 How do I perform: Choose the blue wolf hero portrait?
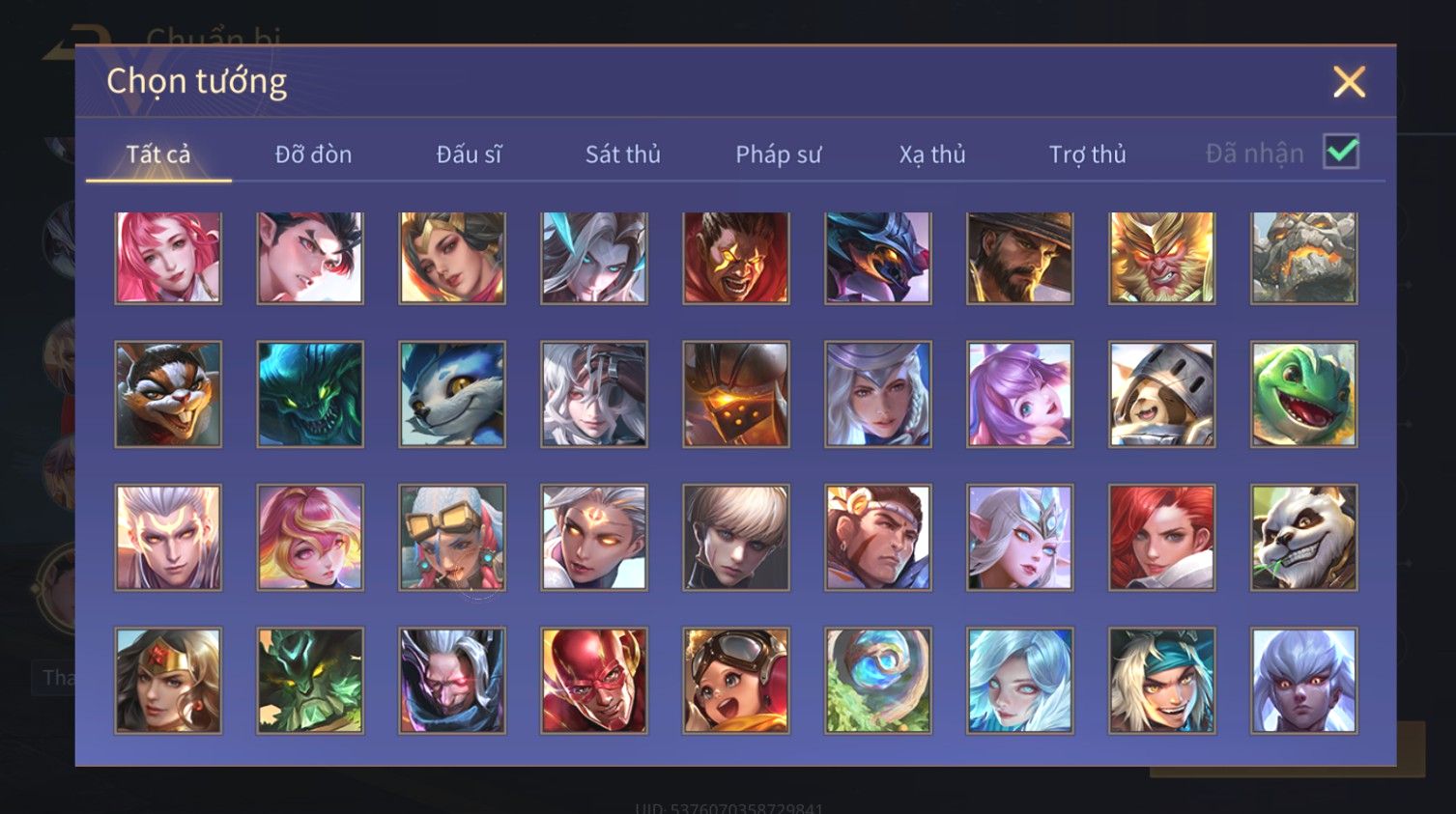(452, 394)
